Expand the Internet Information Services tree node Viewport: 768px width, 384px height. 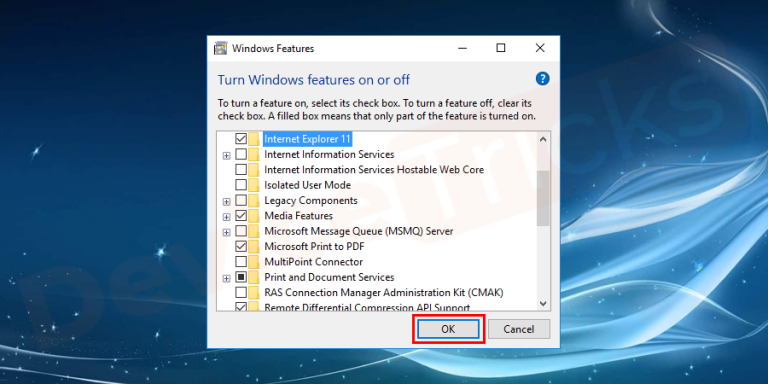[x=226, y=155]
